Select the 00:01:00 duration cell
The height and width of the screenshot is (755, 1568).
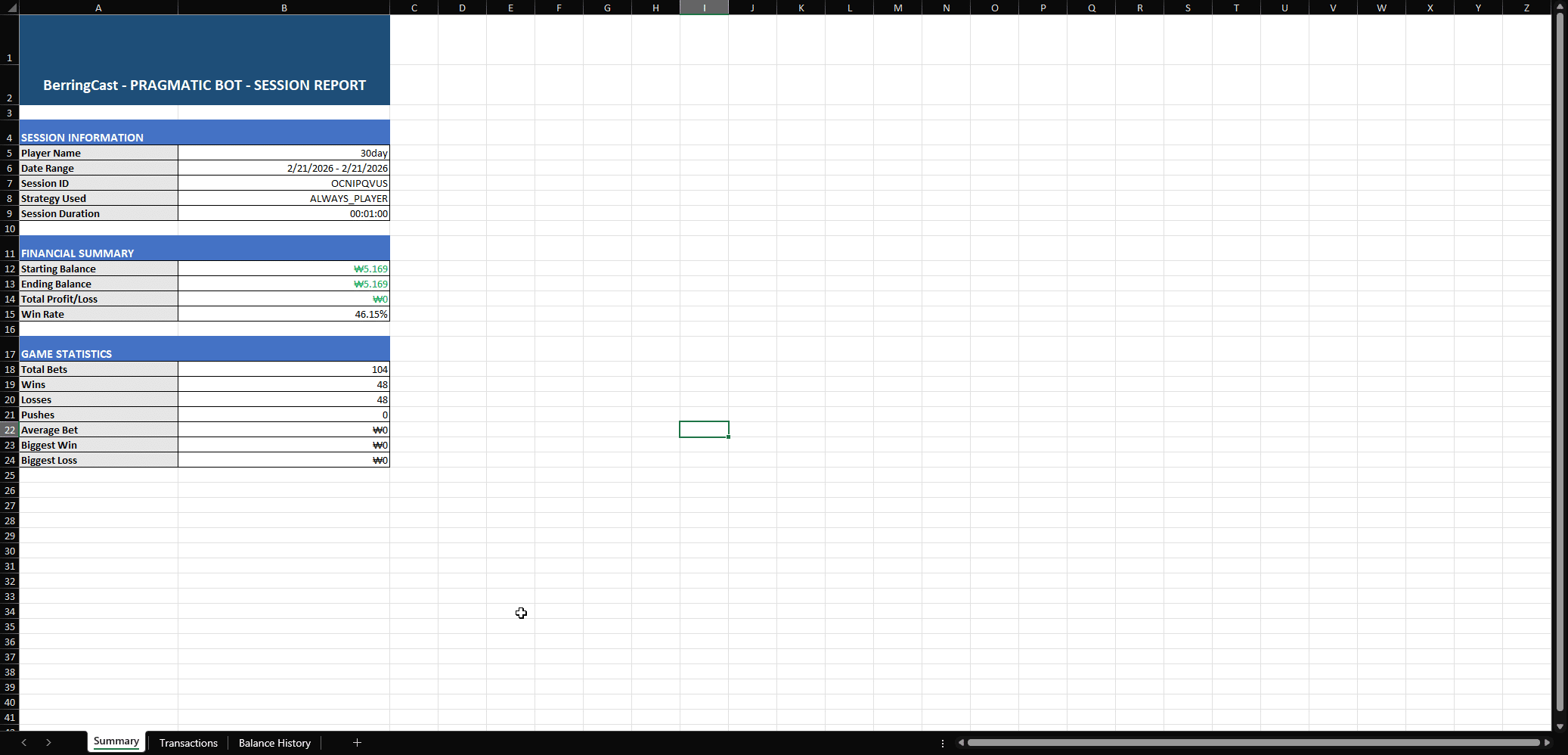click(x=284, y=213)
